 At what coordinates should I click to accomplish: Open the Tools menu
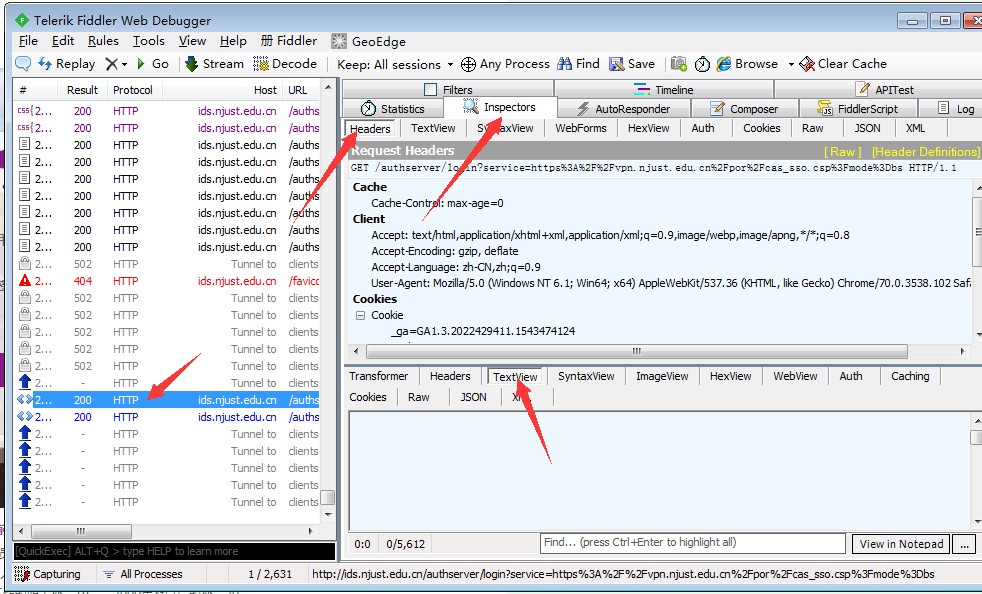(x=148, y=41)
